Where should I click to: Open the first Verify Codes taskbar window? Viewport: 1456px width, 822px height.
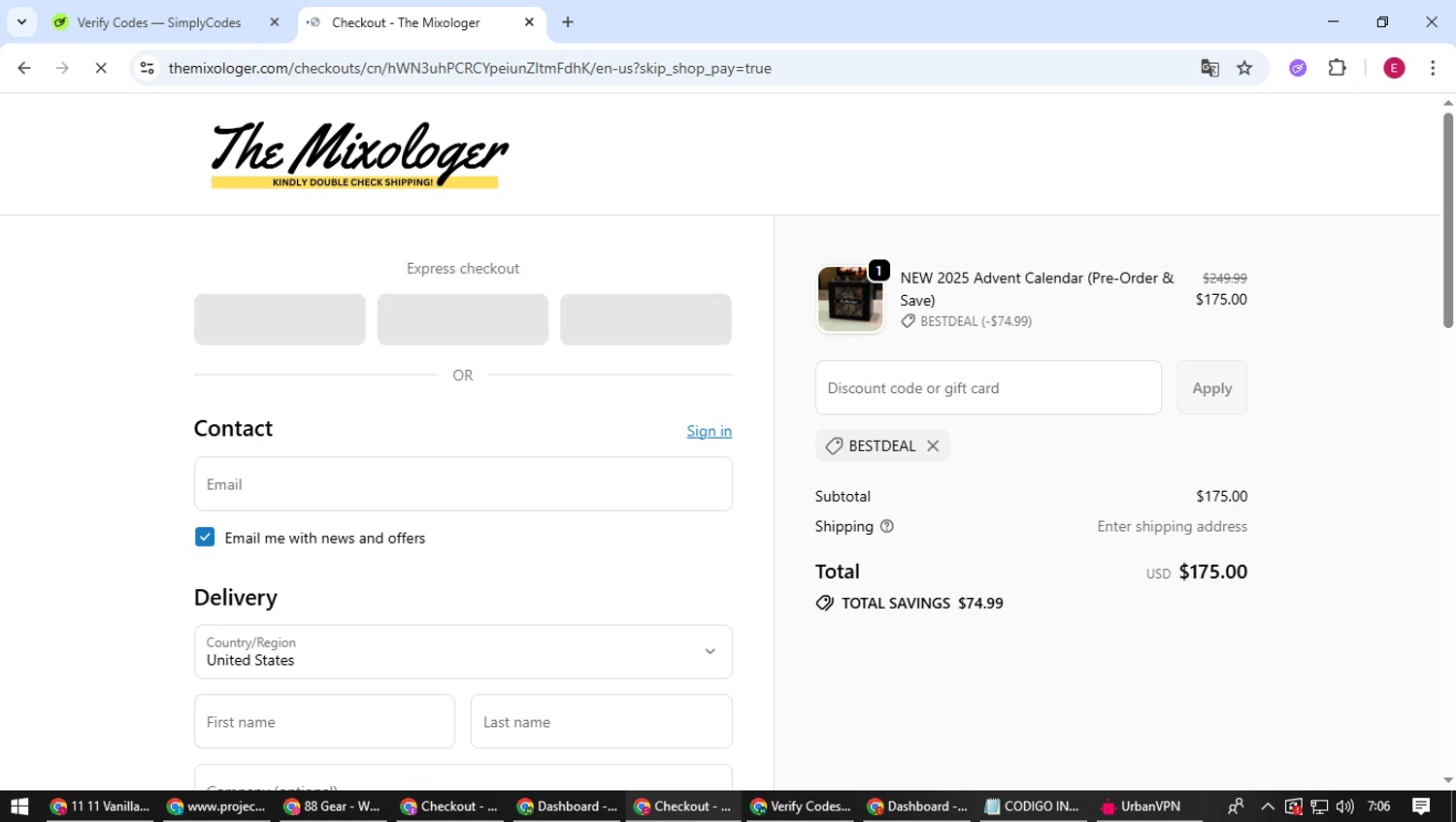(800, 806)
